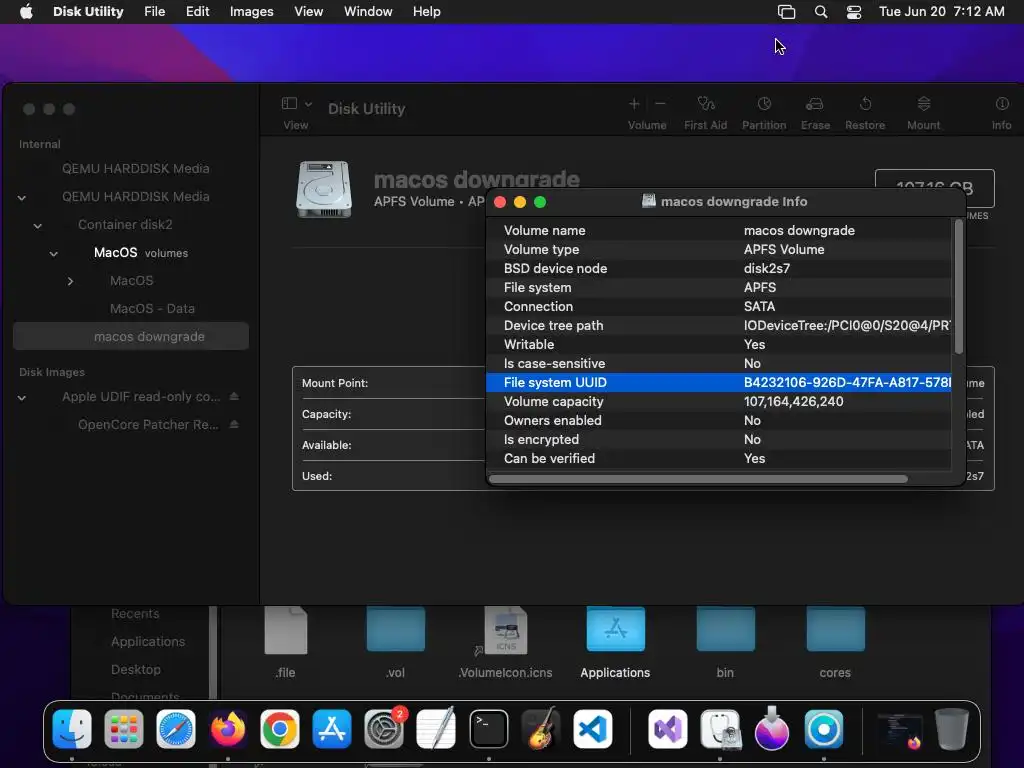Screen dimensions: 1024x768
Task: Open Desktop in Finder sidebar
Action: point(136,669)
